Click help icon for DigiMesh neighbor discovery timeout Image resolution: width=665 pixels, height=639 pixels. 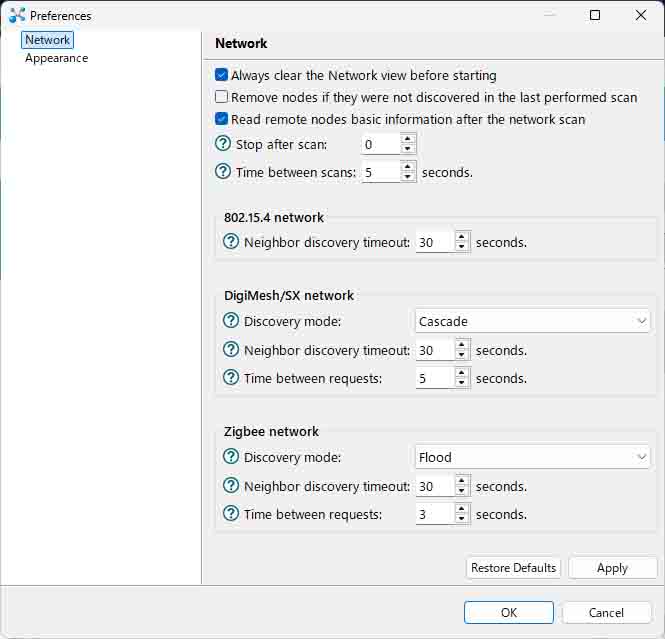coord(231,350)
